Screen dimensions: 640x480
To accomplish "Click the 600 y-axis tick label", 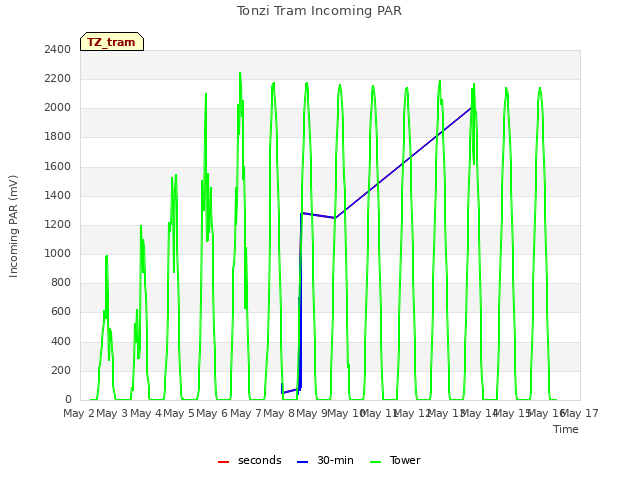I will tap(61, 312).
